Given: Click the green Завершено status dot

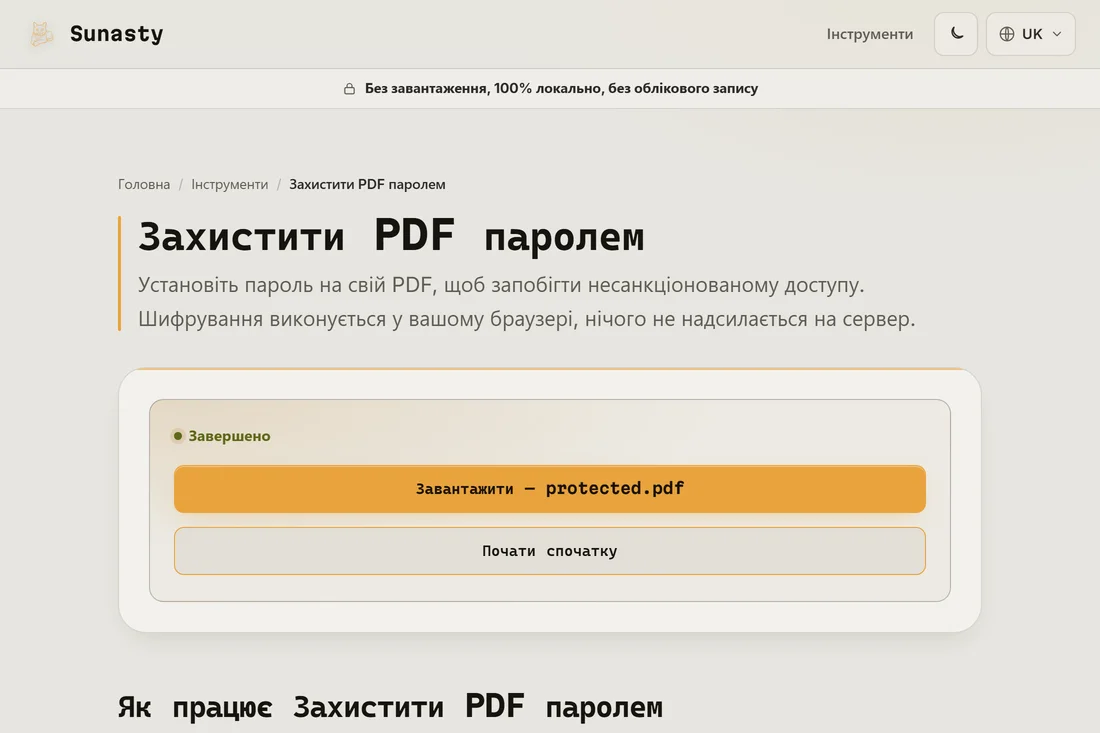Looking at the screenshot, I should (x=177, y=436).
